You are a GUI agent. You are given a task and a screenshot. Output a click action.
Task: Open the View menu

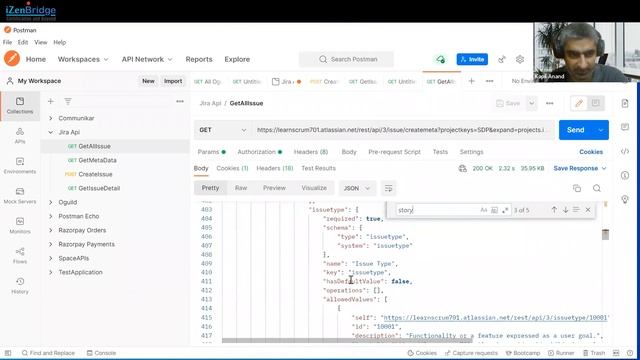coord(40,42)
